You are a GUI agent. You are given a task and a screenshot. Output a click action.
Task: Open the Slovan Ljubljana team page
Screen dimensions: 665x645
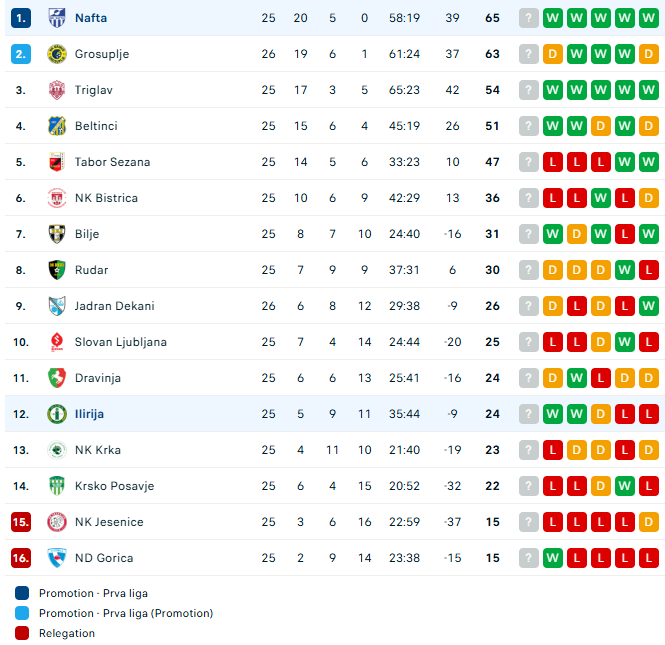click(x=120, y=342)
